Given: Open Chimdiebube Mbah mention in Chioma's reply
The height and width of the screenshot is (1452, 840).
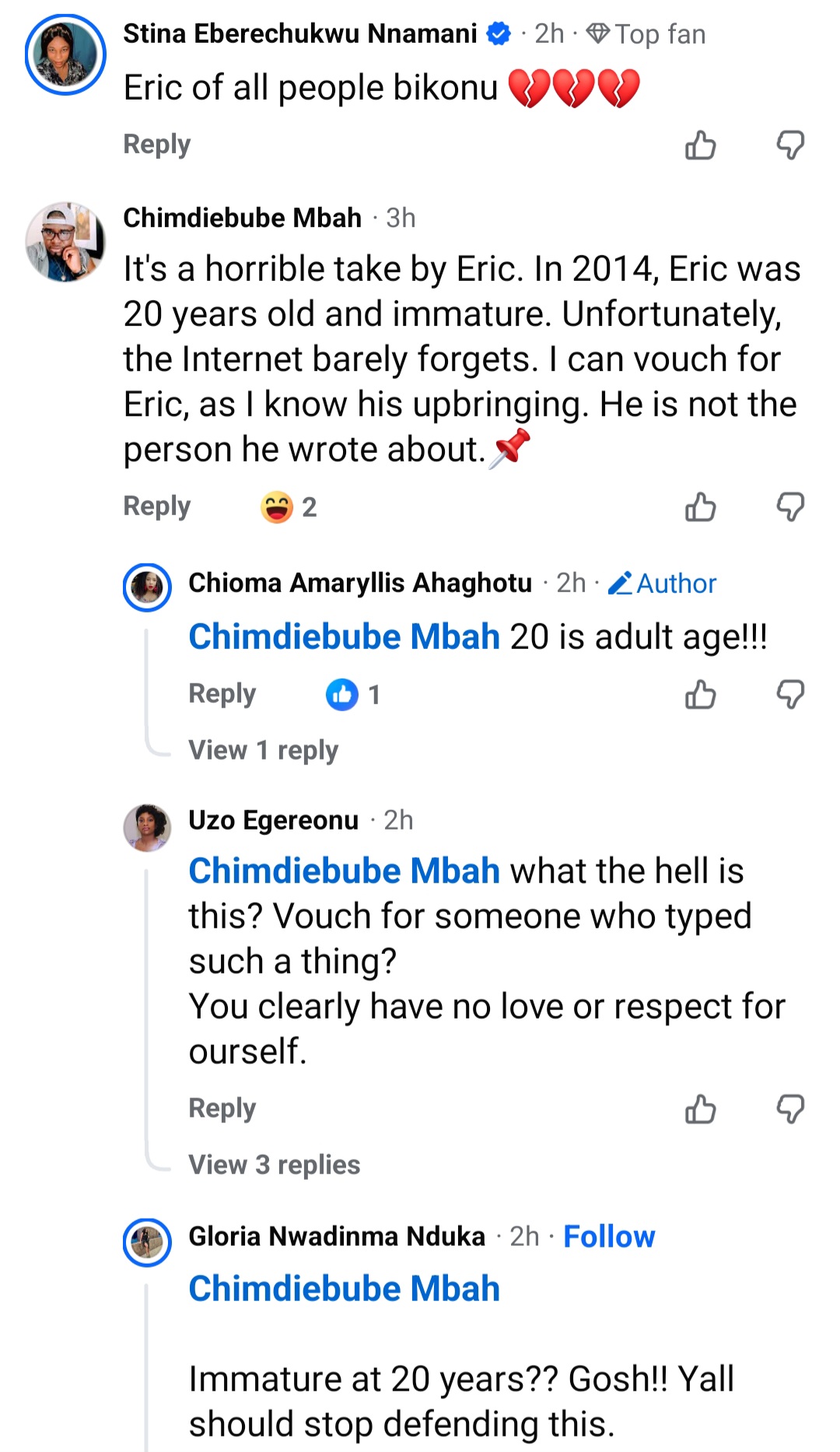Looking at the screenshot, I should 344,637.
